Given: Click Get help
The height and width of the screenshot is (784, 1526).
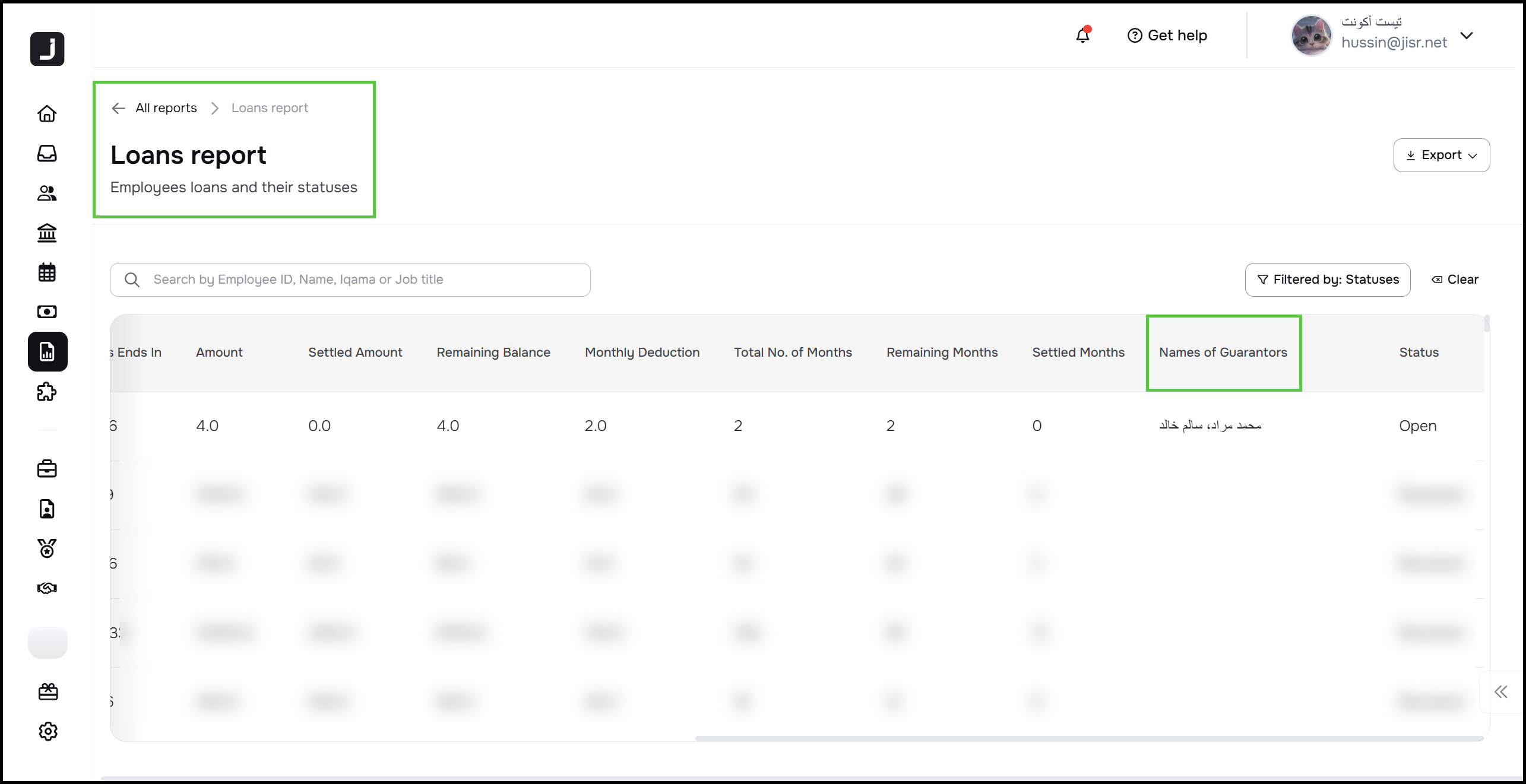Looking at the screenshot, I should coord(1167,36).
